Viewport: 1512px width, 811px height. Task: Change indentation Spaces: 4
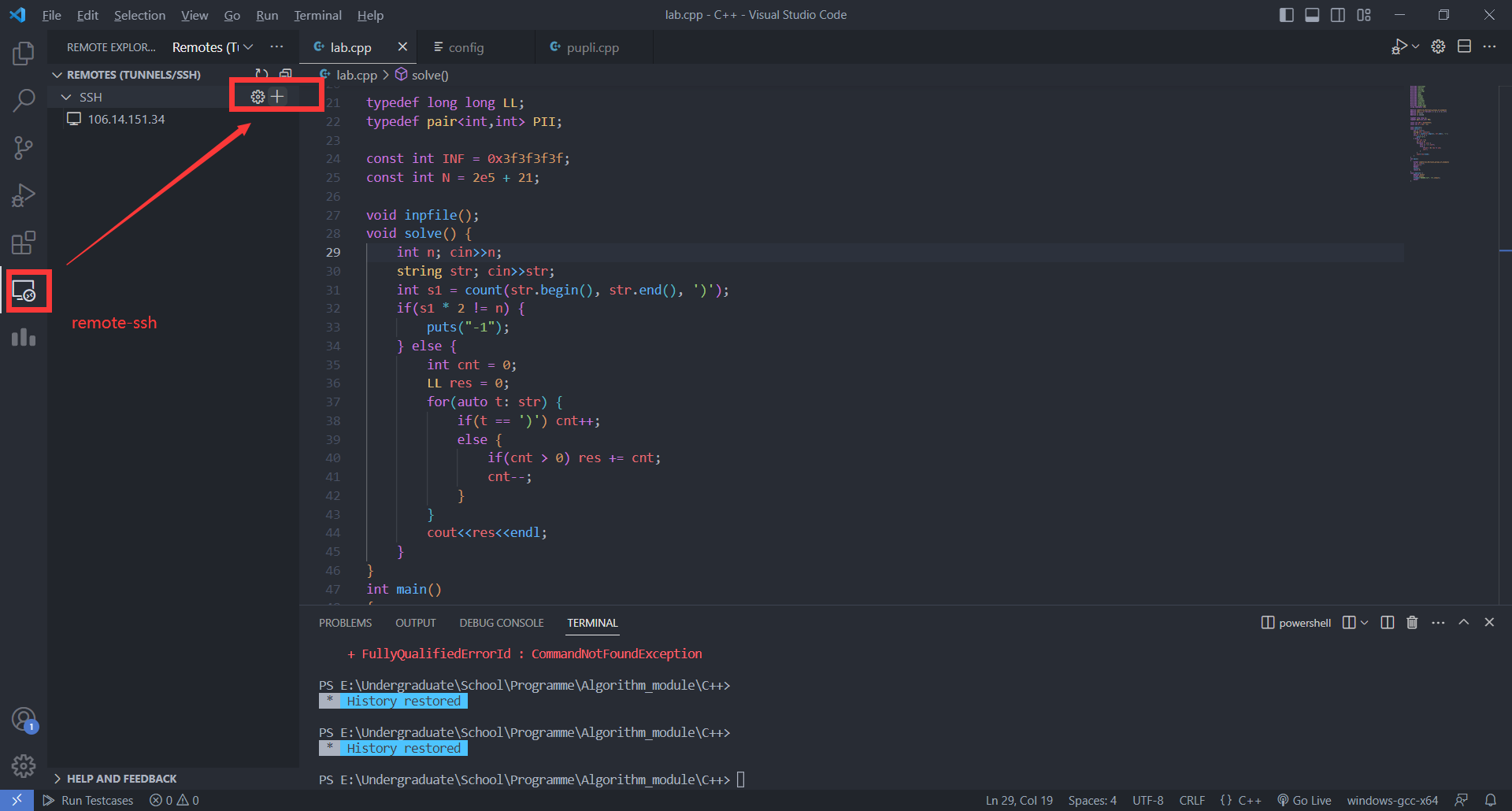tap(1092, 800)
